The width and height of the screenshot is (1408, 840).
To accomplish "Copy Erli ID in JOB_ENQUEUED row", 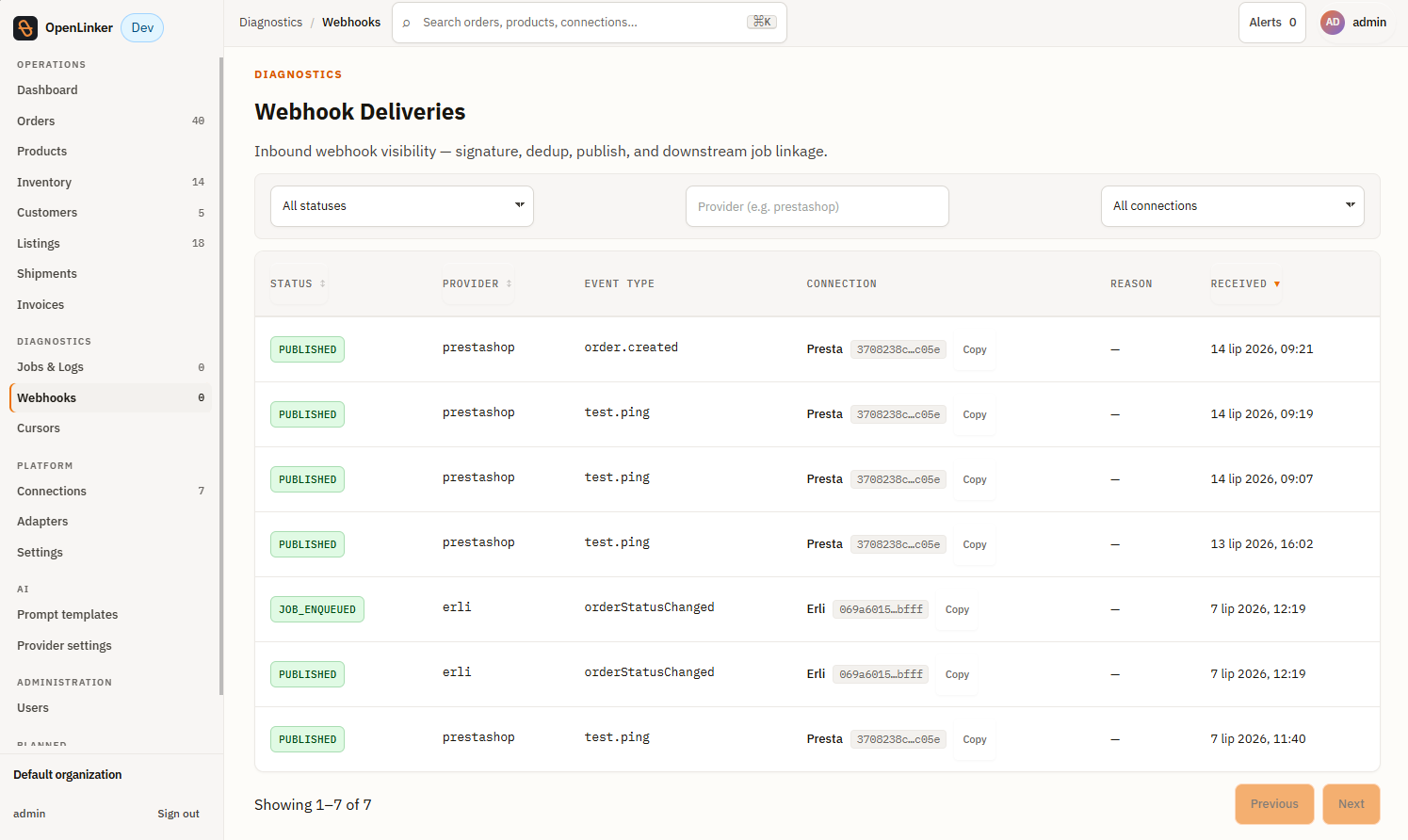I will pos(957,609).
